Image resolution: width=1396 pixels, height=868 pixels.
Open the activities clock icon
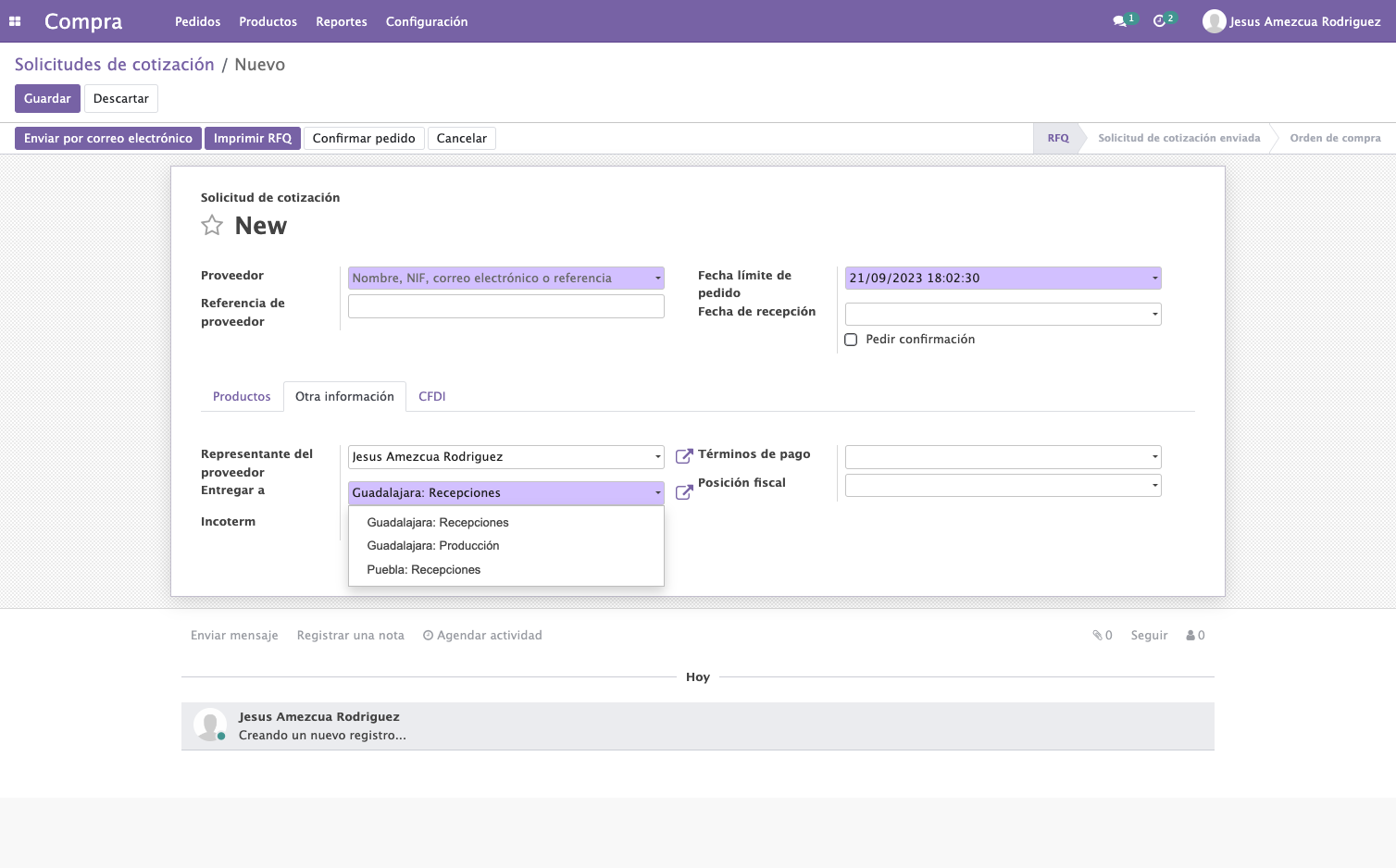pos(1159,21)
